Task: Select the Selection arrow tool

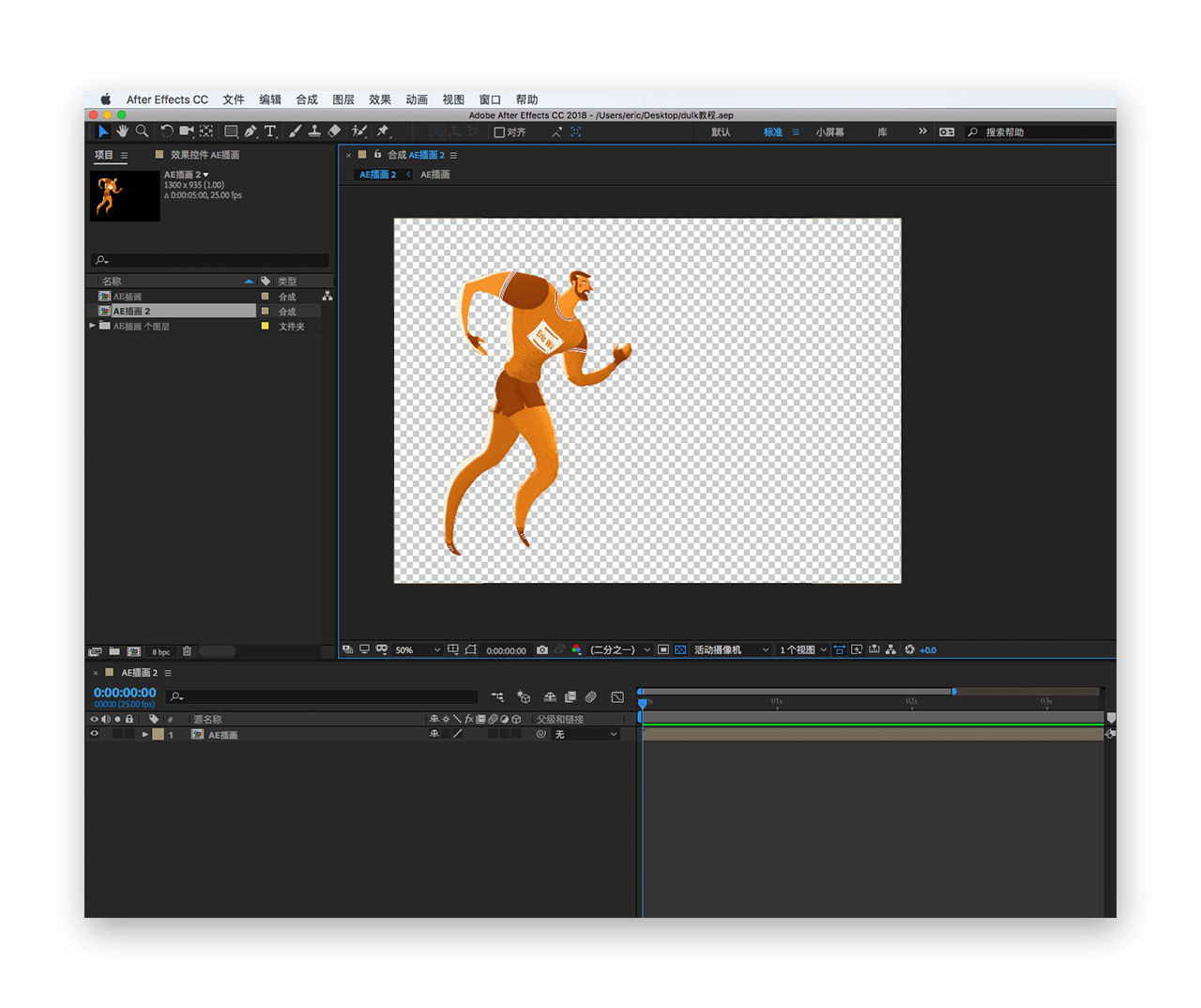Action: [x=103, y=131]
